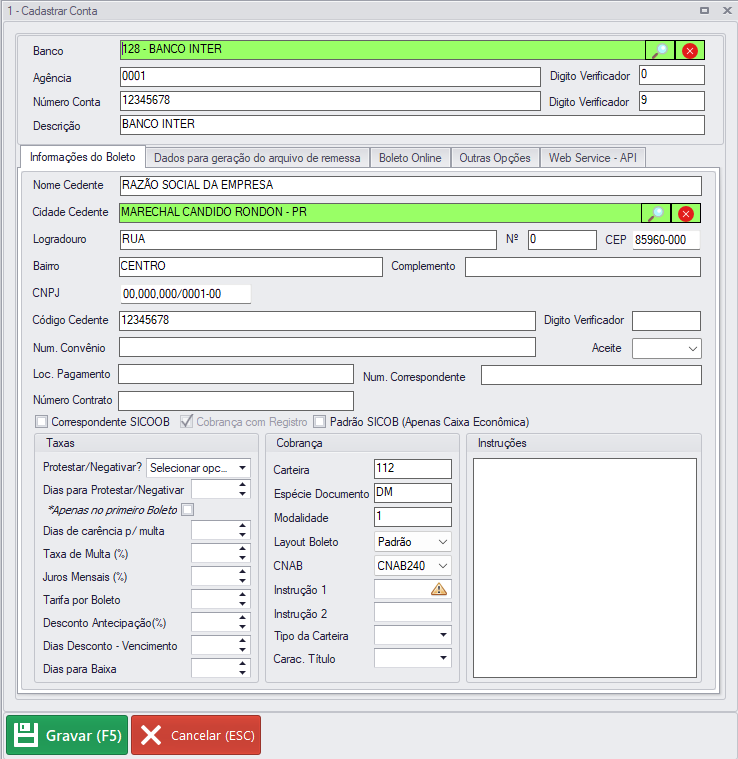This screenshot has width=738, height=759.
Task: Click Gravar (F5) save button
Action: 67,735
